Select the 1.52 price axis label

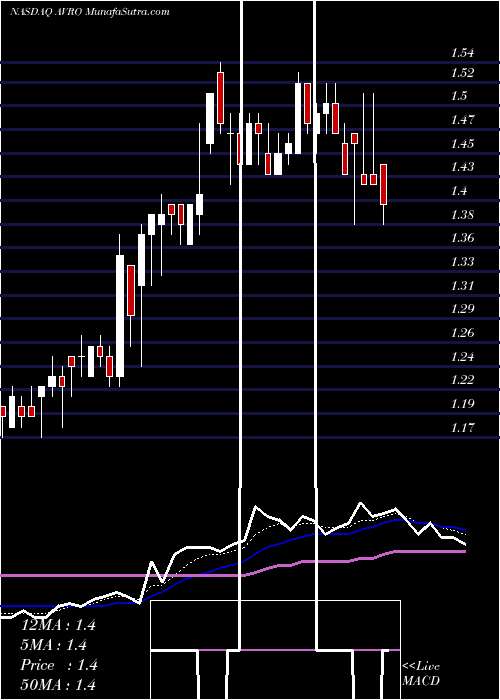(462, 73)
